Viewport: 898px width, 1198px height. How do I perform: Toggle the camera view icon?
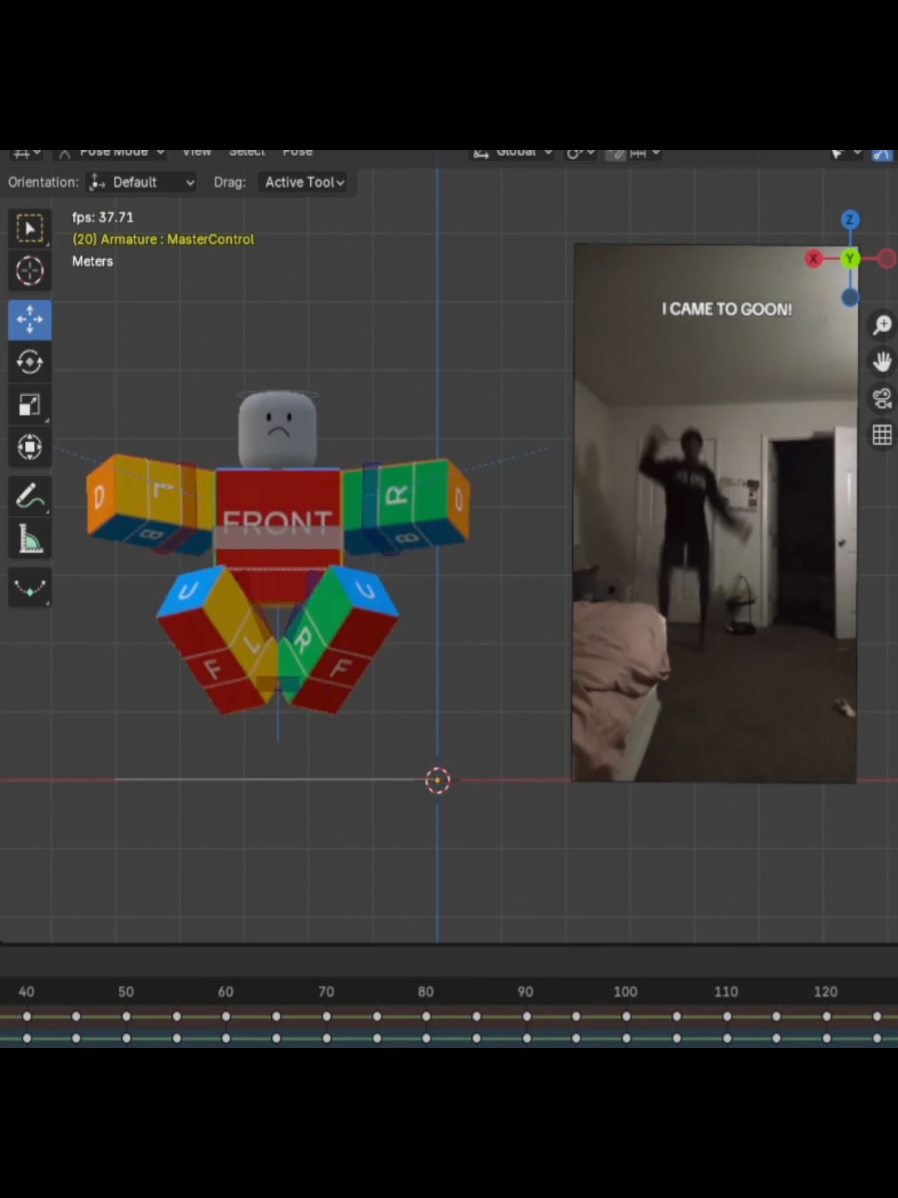click(x=882, y=398)
